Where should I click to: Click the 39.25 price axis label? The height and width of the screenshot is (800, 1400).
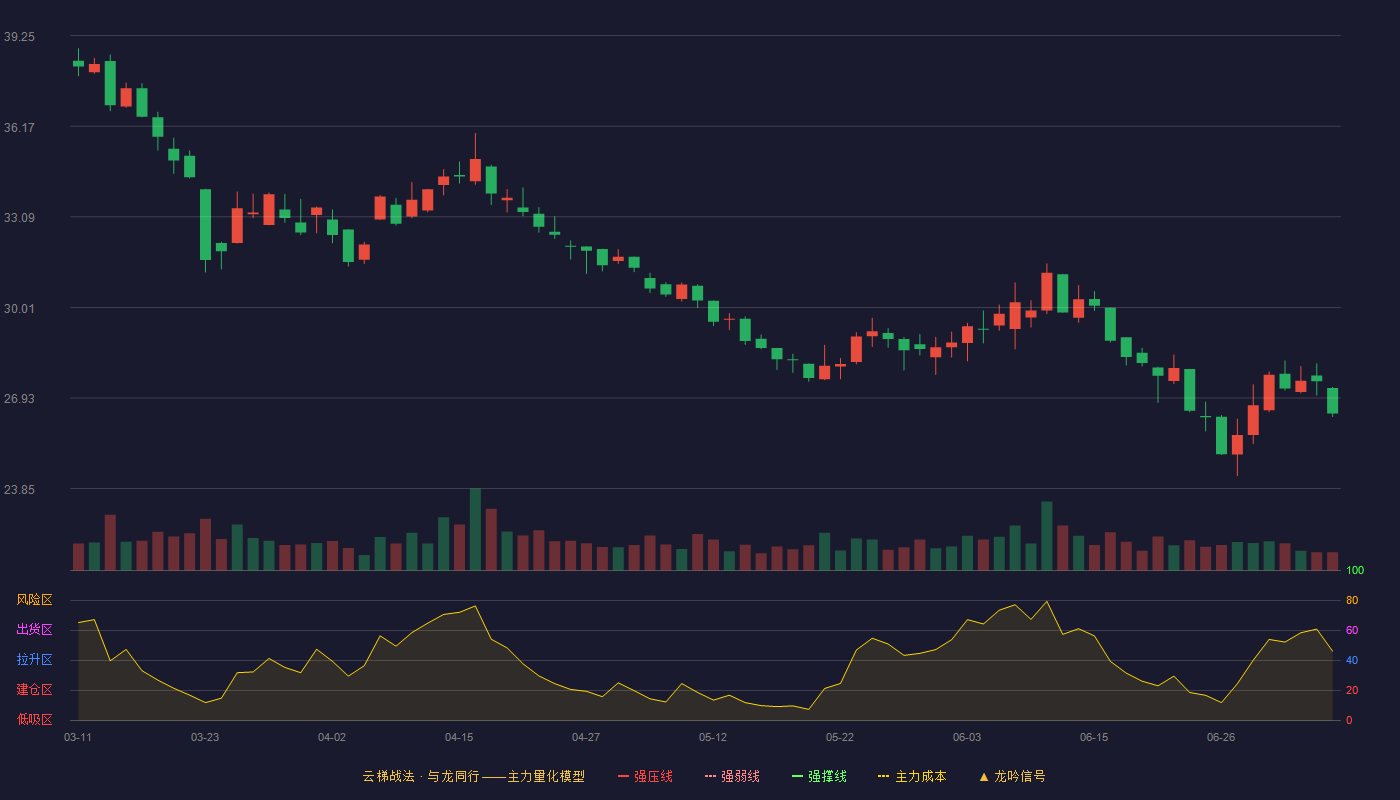(19, 36)
